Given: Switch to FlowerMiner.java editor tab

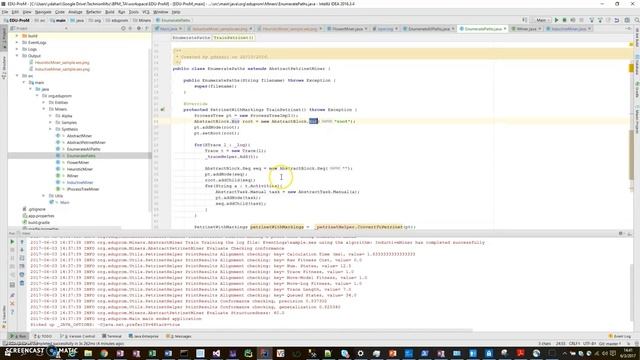Looking at the screenshot, I should point(347,29).
